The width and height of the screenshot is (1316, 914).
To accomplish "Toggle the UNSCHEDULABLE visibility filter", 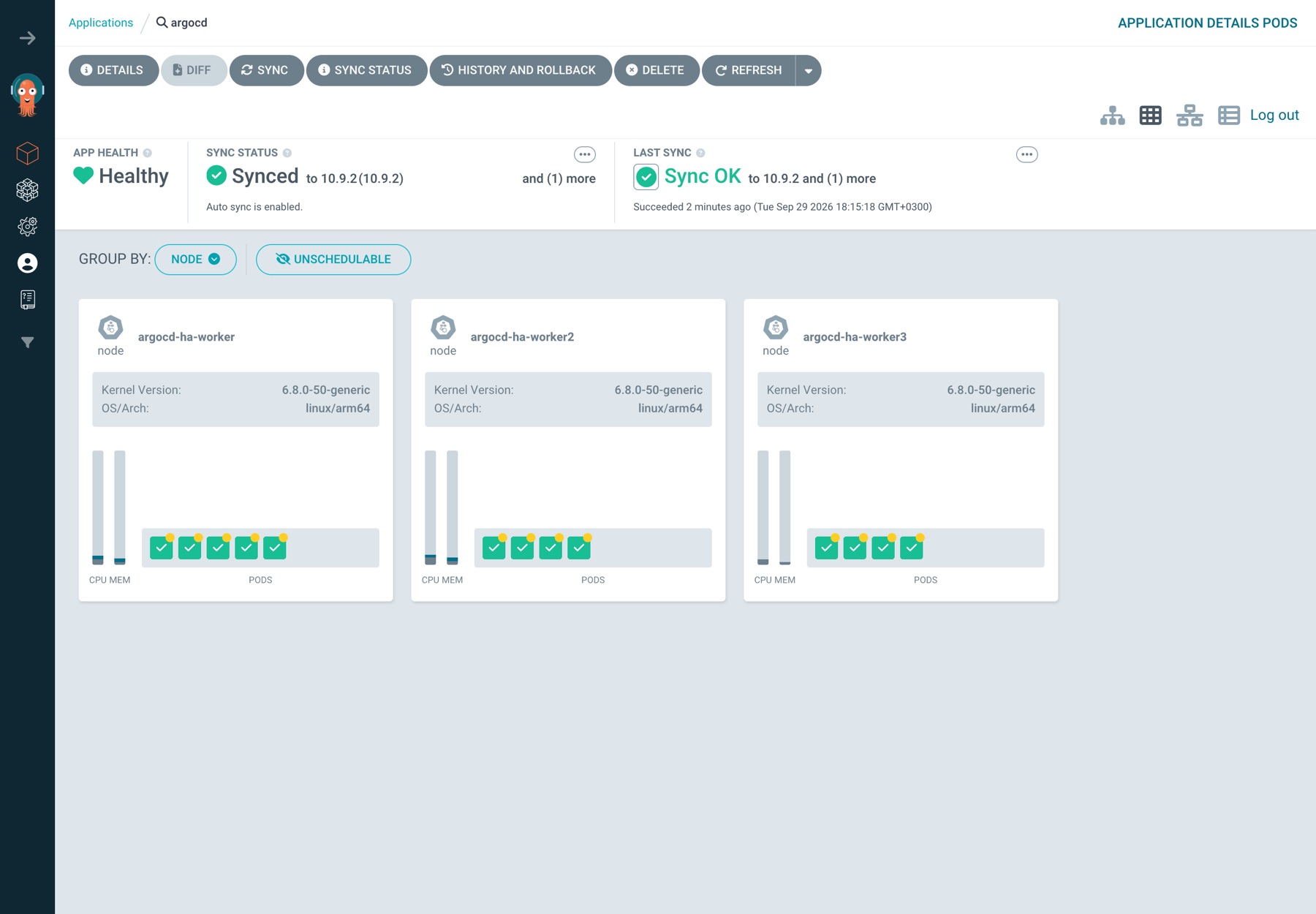I will pyautogui.click(x=333, y=260).
